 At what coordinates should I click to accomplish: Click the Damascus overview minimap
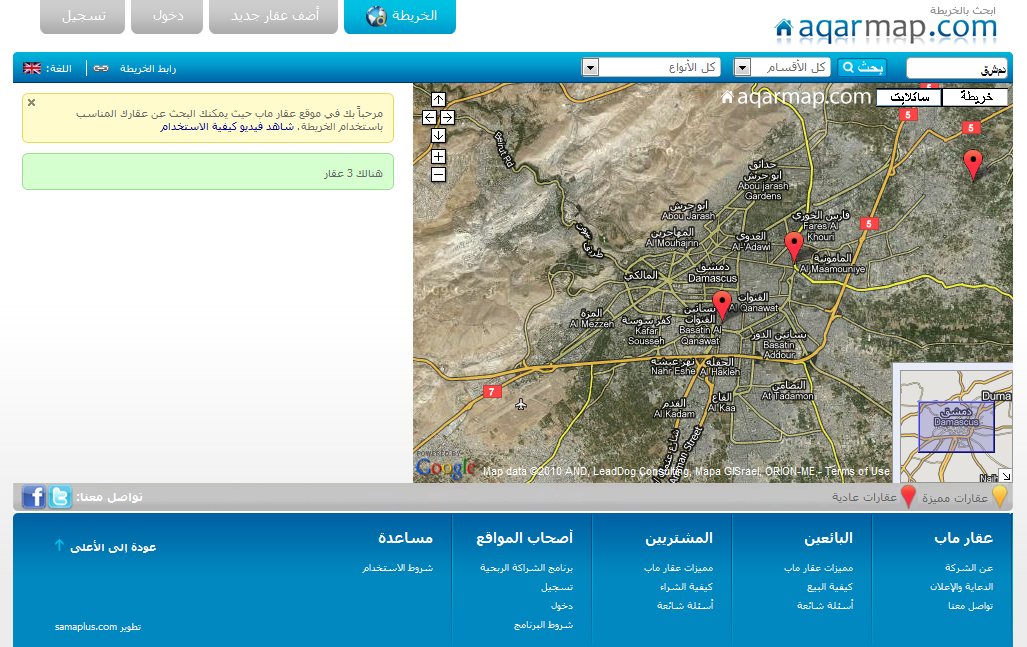coord(956,426)
